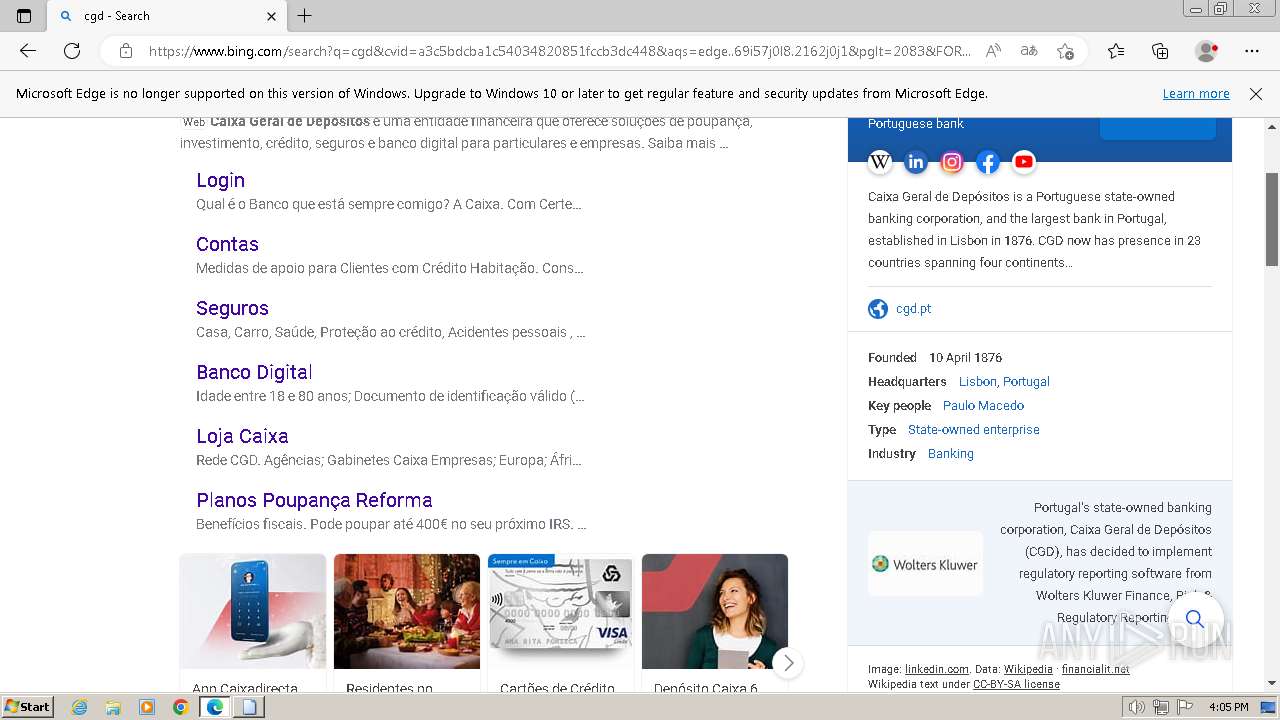Go back using the browser back arrow
Image resolution: width=1280 pixels, height=720 pixels.
pos(28,51)
